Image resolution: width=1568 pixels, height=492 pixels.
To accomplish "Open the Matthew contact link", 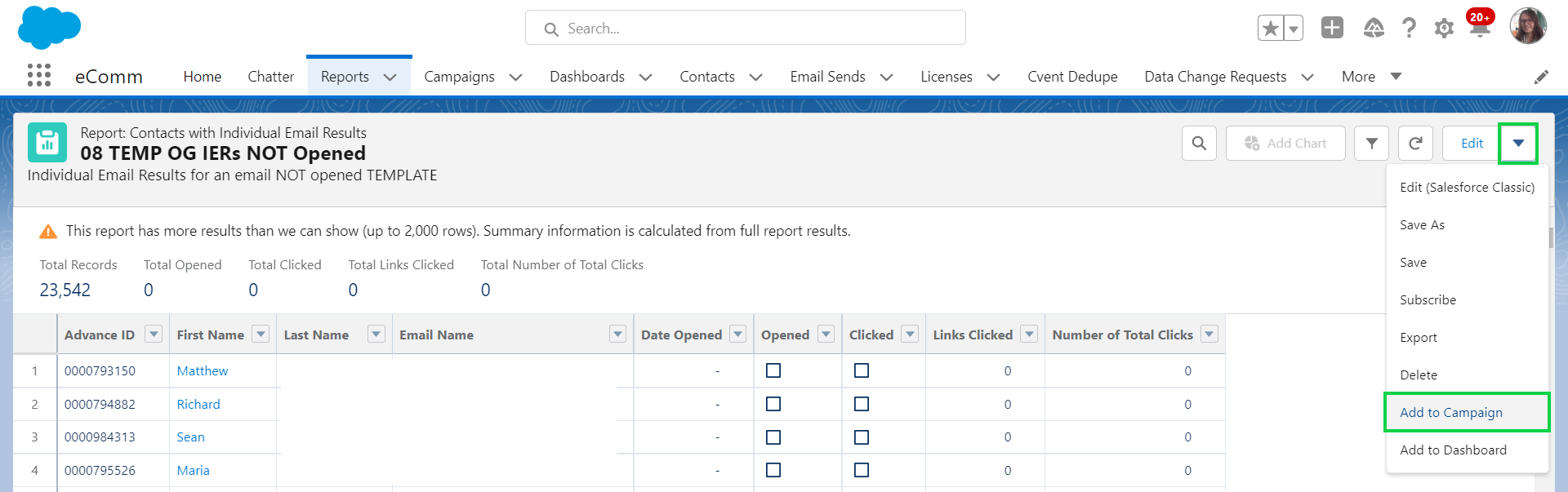I will pos(203,371).
